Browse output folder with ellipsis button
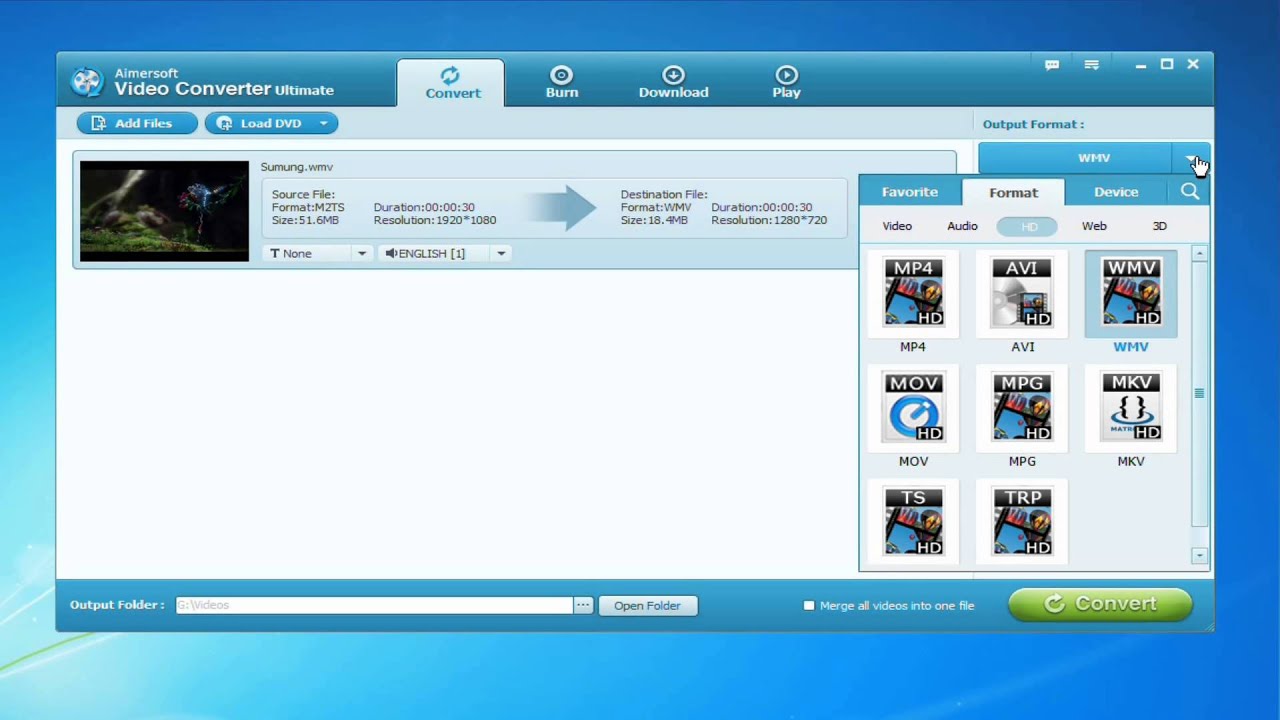Viewport: 1280px width, 720px height. coord(583,605)
